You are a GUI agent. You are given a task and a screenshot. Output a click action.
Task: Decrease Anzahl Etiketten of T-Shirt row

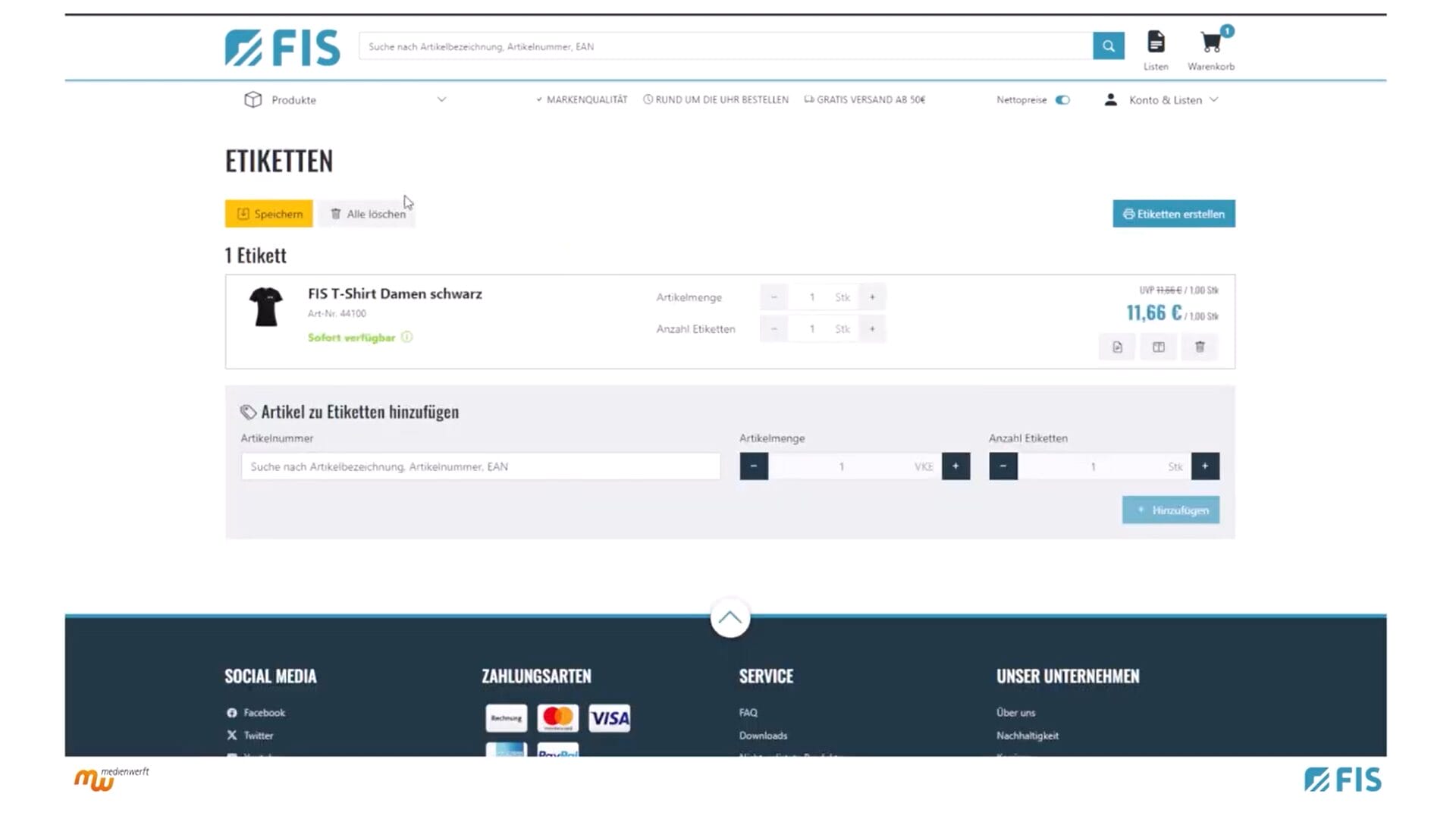pos(773,329)
